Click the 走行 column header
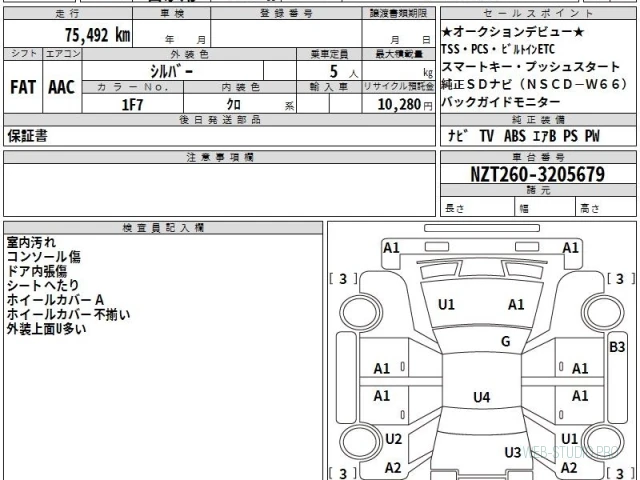Screen dimensions: 640x480 [68, 13]
